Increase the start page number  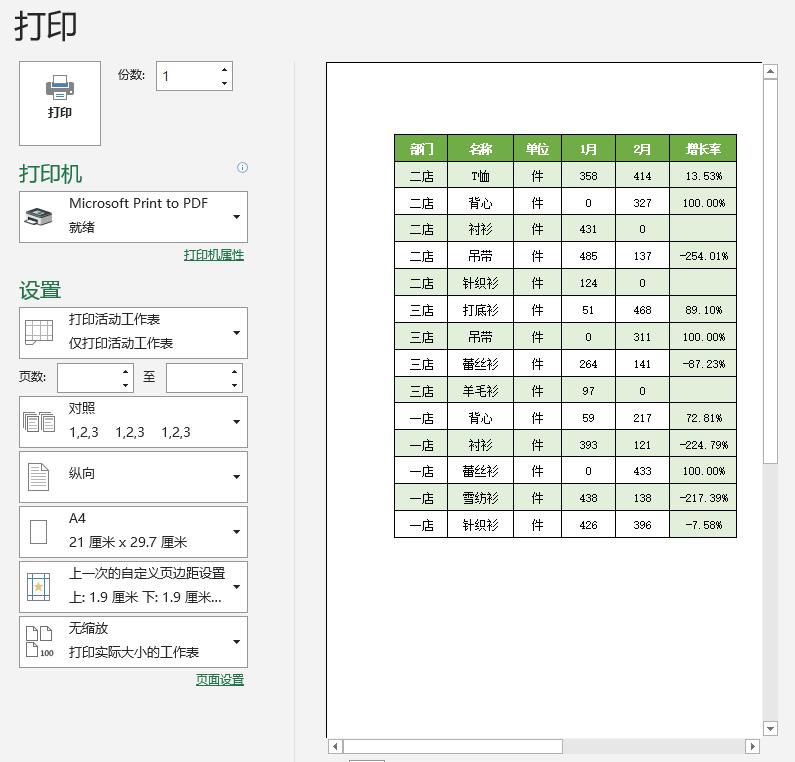(x=125, y=372)
